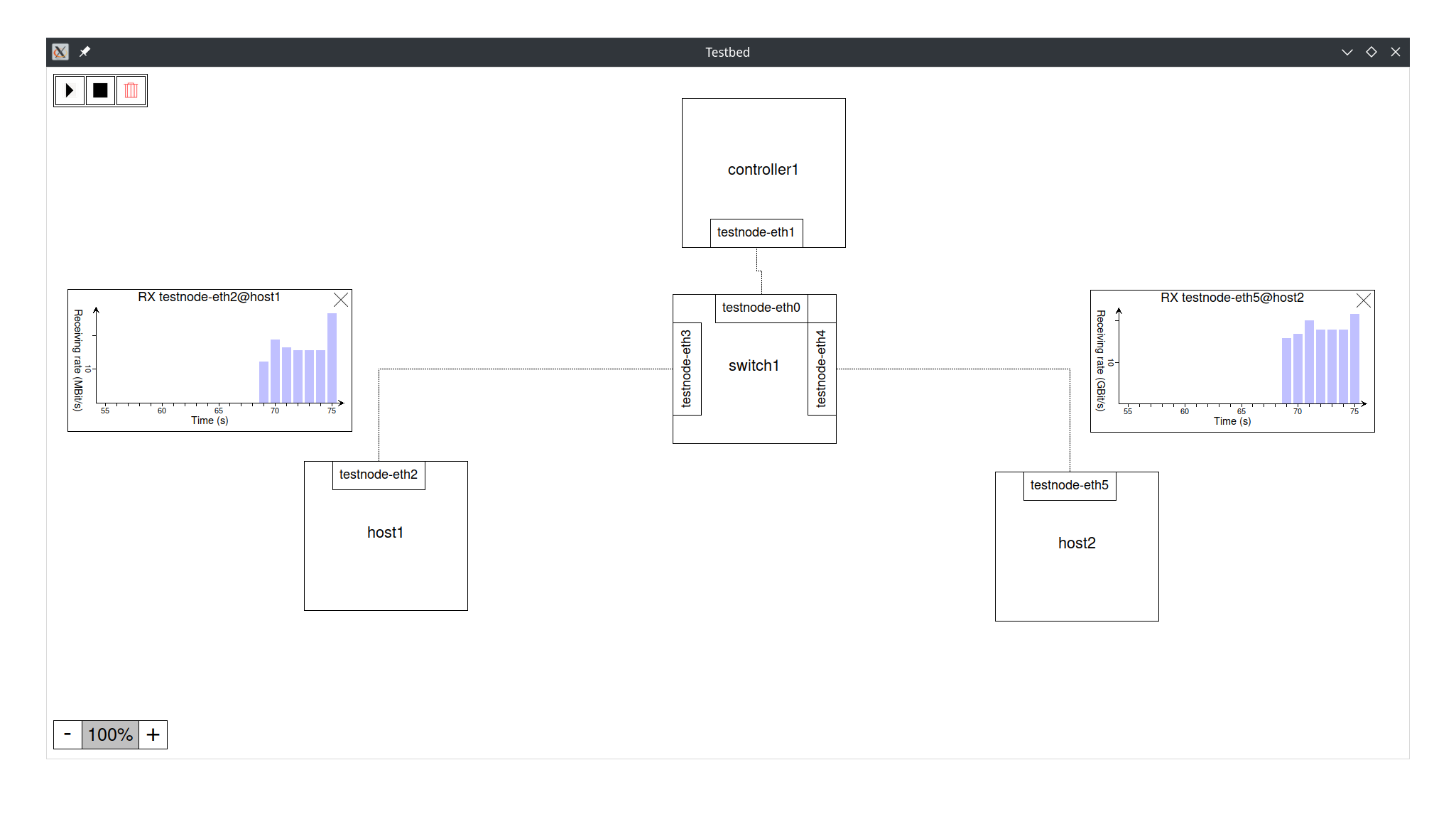Click the red trash delete icon

(131, 90)
